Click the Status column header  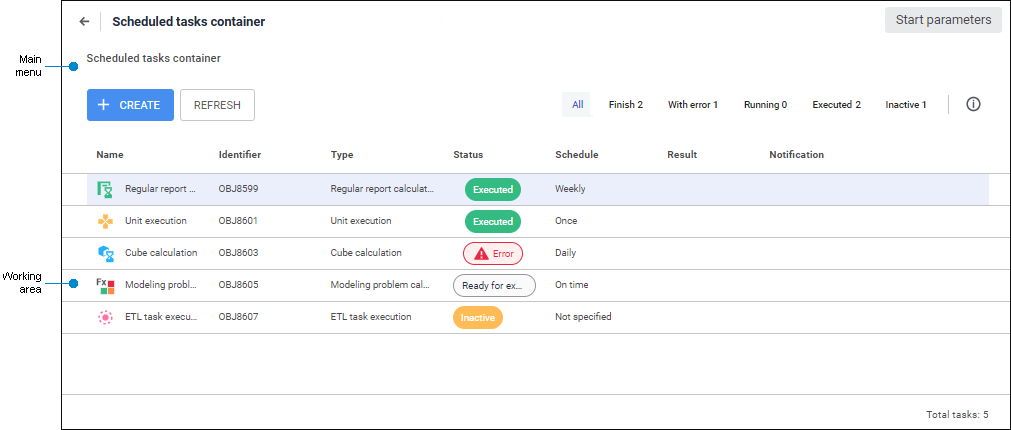pos(468,155)
